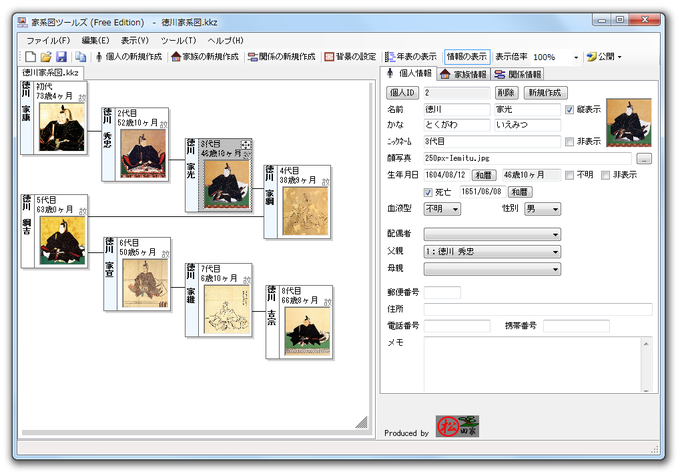Open a file with the folder icon
The image size is (680, 474).
click(46, 57)
